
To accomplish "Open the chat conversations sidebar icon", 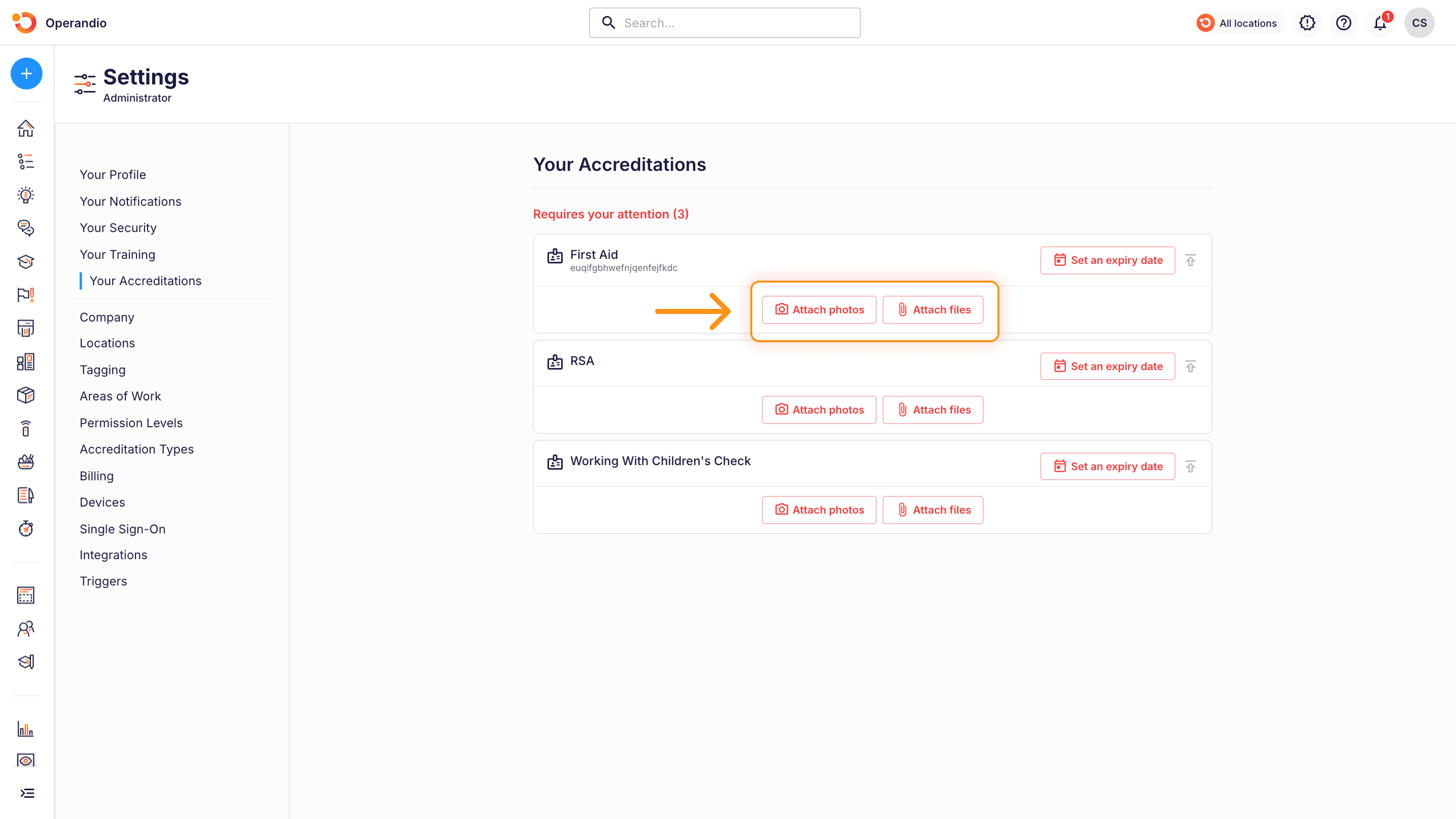I will (26, 228).
